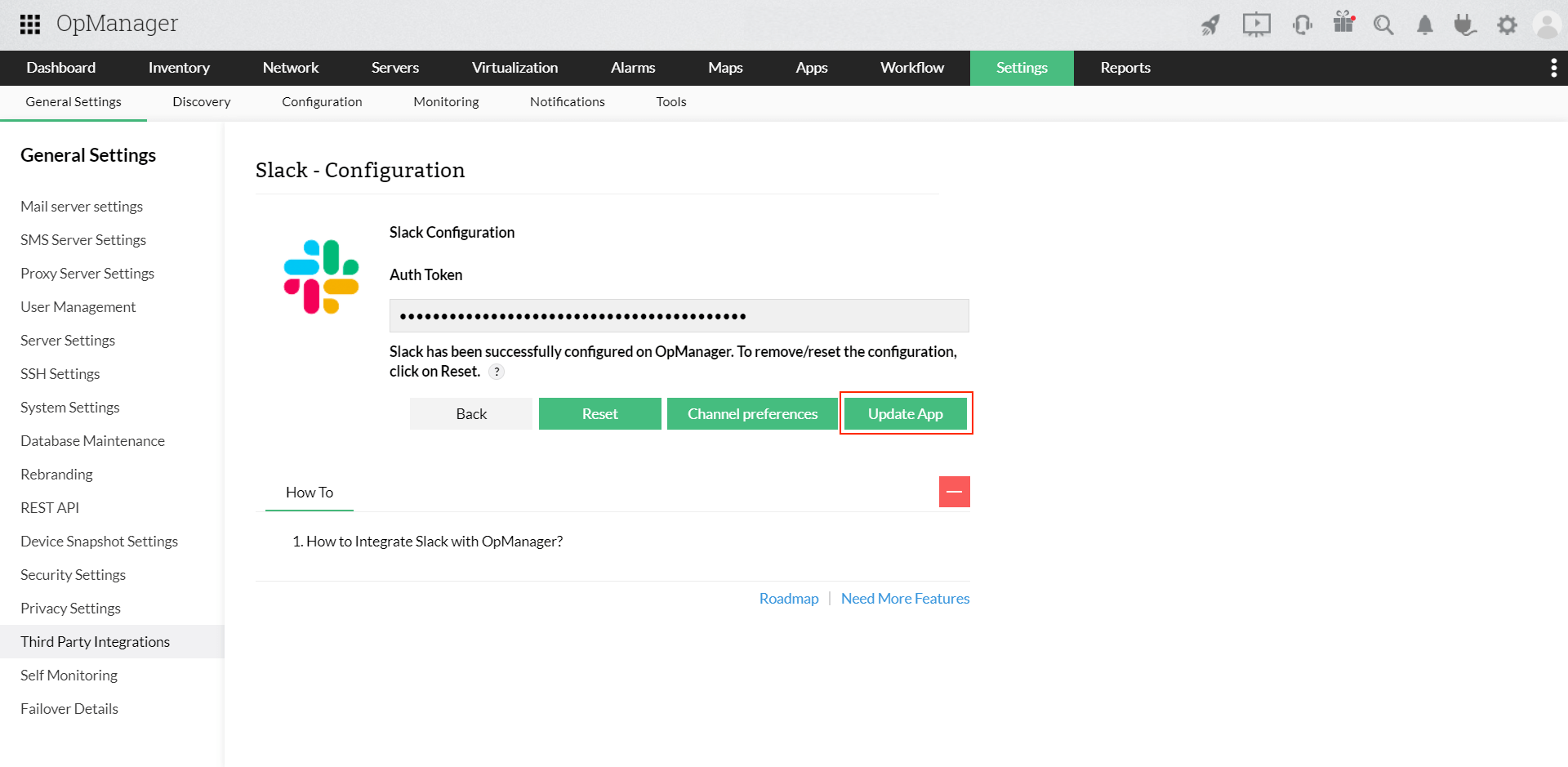The width and height of the screenshot is (1568, 767).
Task: Open the video presentation monitor icon
Action: point(1256,25)
